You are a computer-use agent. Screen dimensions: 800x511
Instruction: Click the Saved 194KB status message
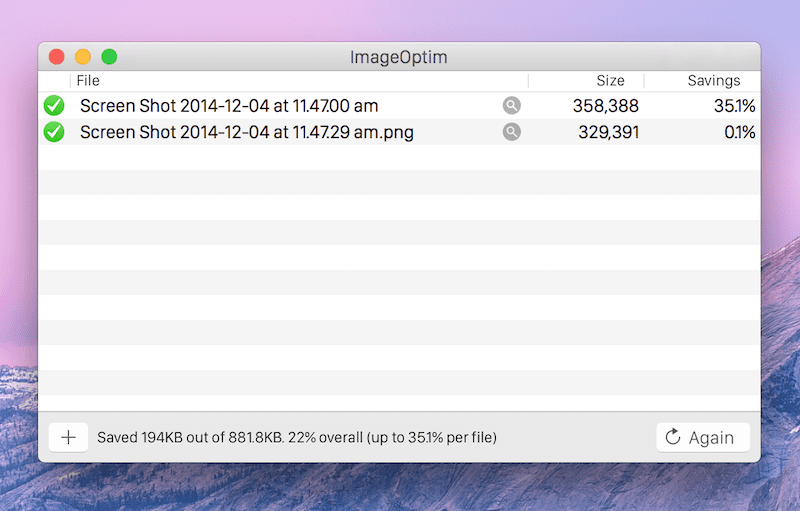pyautogui.click(x=297, y=438)
